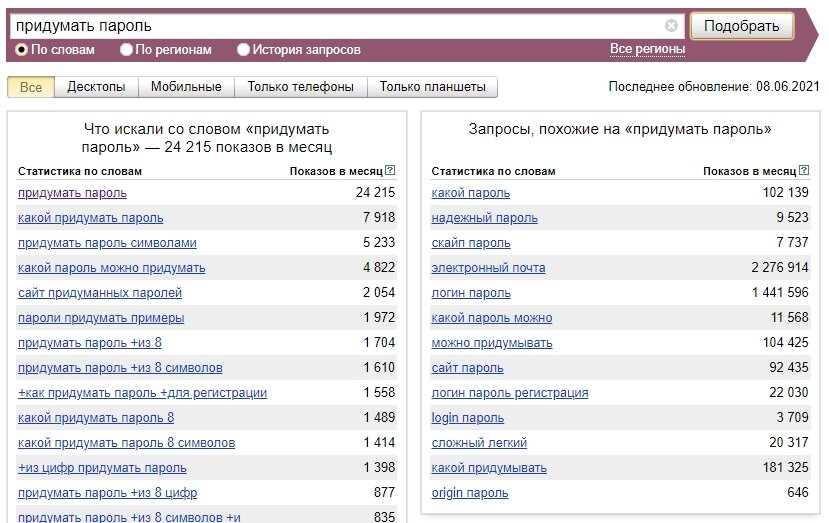The height and width of the screenshot is (523, 829).
Task: Open the 'Все регионы' region selector
Action: pos(647,49)
